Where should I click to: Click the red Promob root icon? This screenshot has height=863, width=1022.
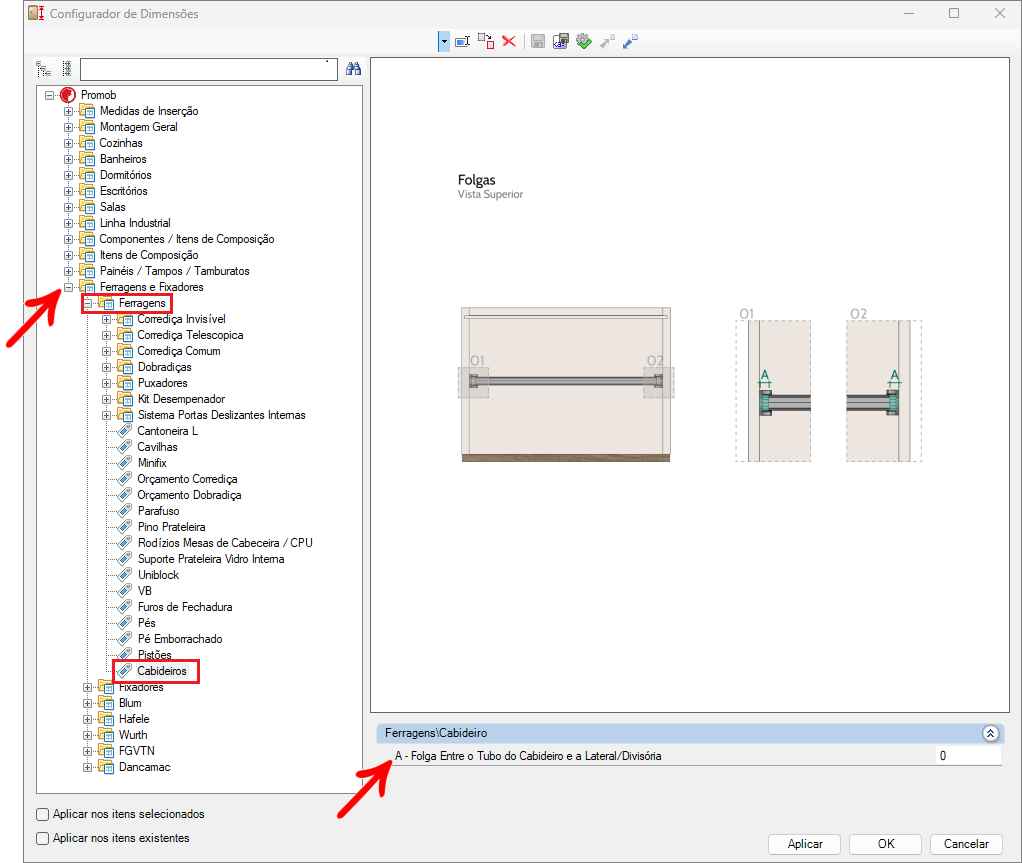tap(68, 95)
